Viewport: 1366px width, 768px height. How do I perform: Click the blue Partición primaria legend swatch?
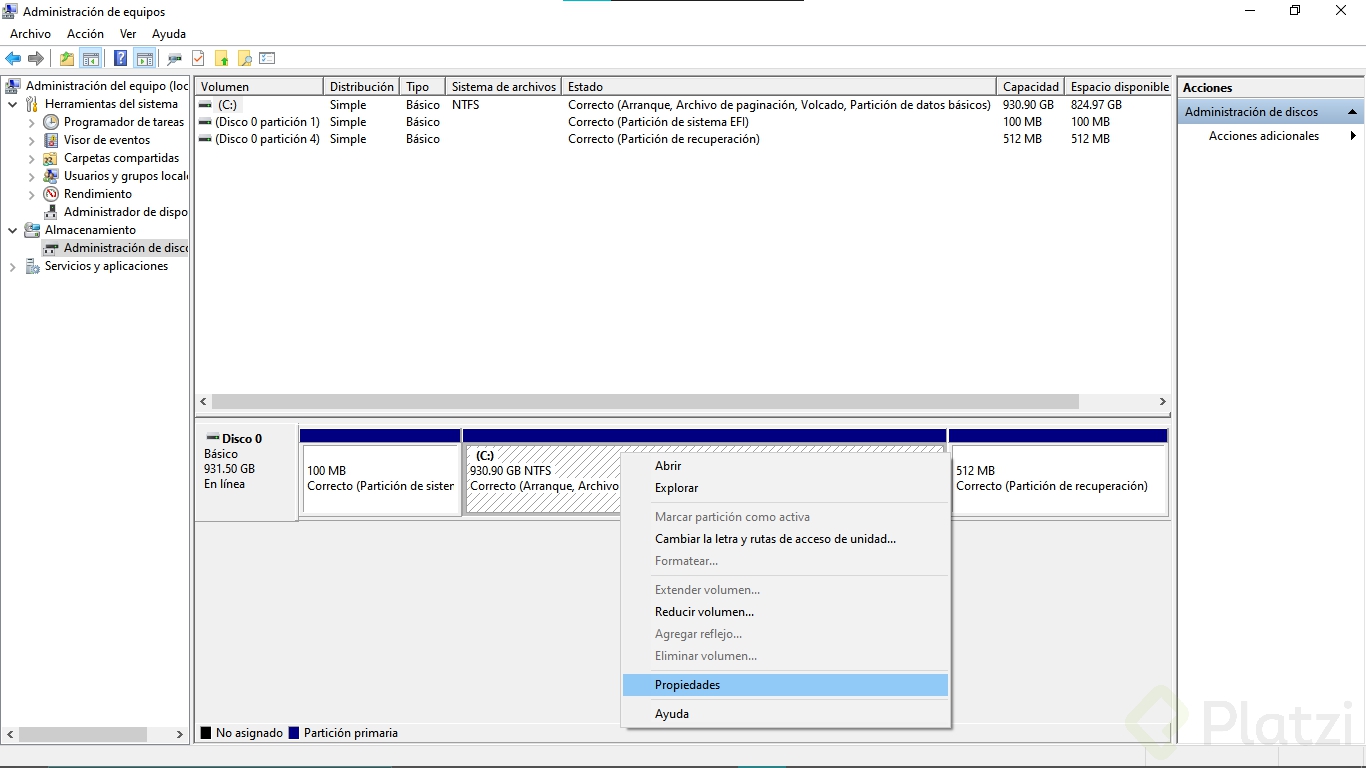pos(294,733)
